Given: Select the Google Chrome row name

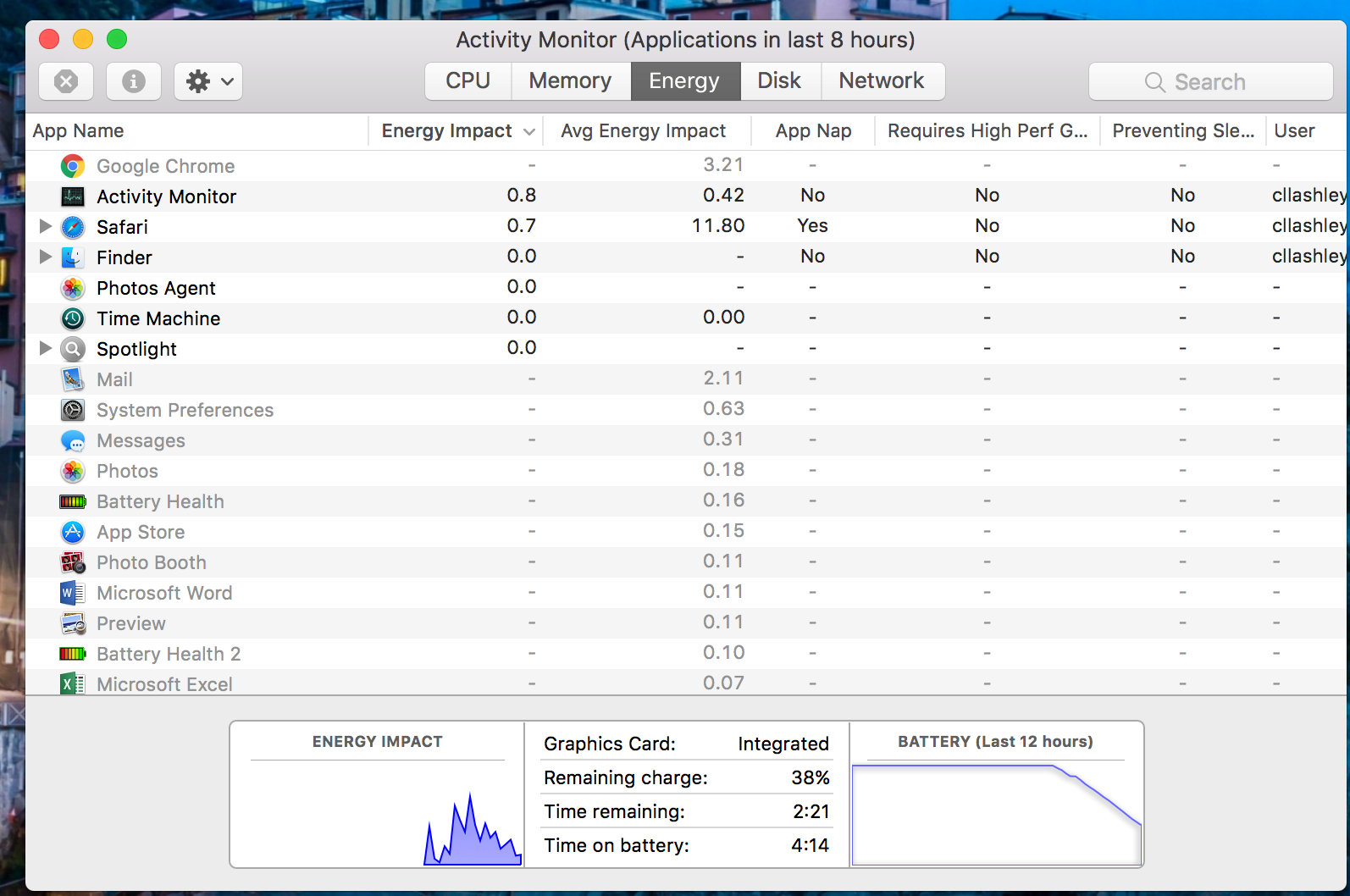Looking at the screenshot, I should [x=166, y=166].
